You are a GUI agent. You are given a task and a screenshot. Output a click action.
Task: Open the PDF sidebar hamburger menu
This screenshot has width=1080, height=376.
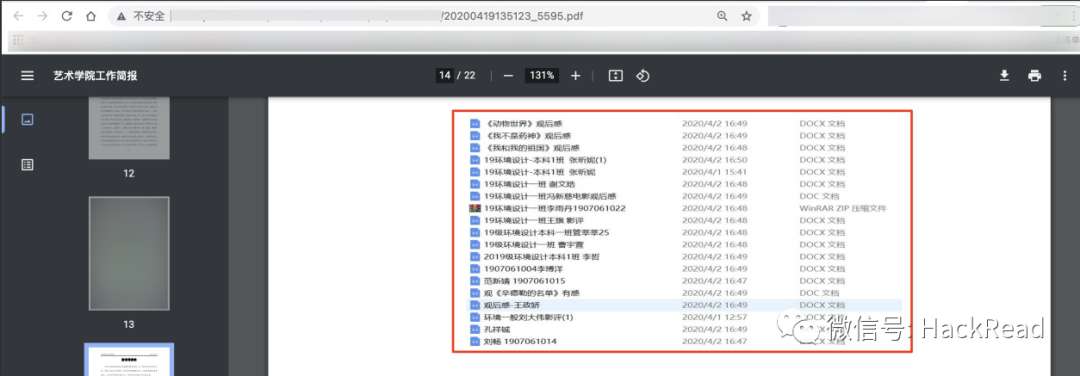point(28,76)
